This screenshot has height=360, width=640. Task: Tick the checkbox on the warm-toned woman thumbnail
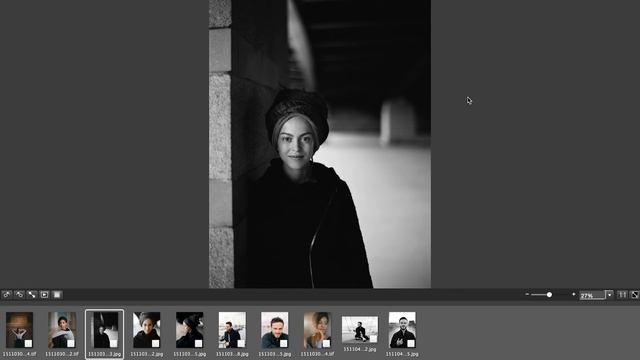click(x=326, y=343)
